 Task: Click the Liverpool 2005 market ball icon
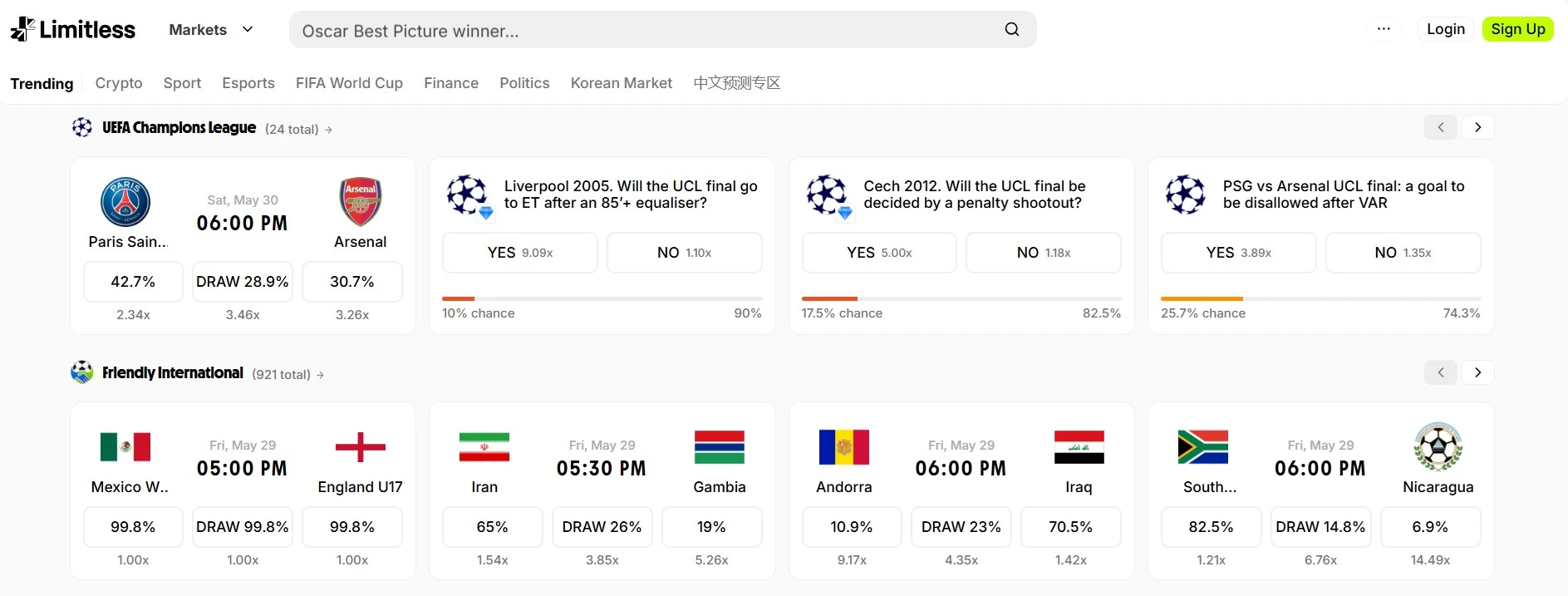(x=468, y=195)
